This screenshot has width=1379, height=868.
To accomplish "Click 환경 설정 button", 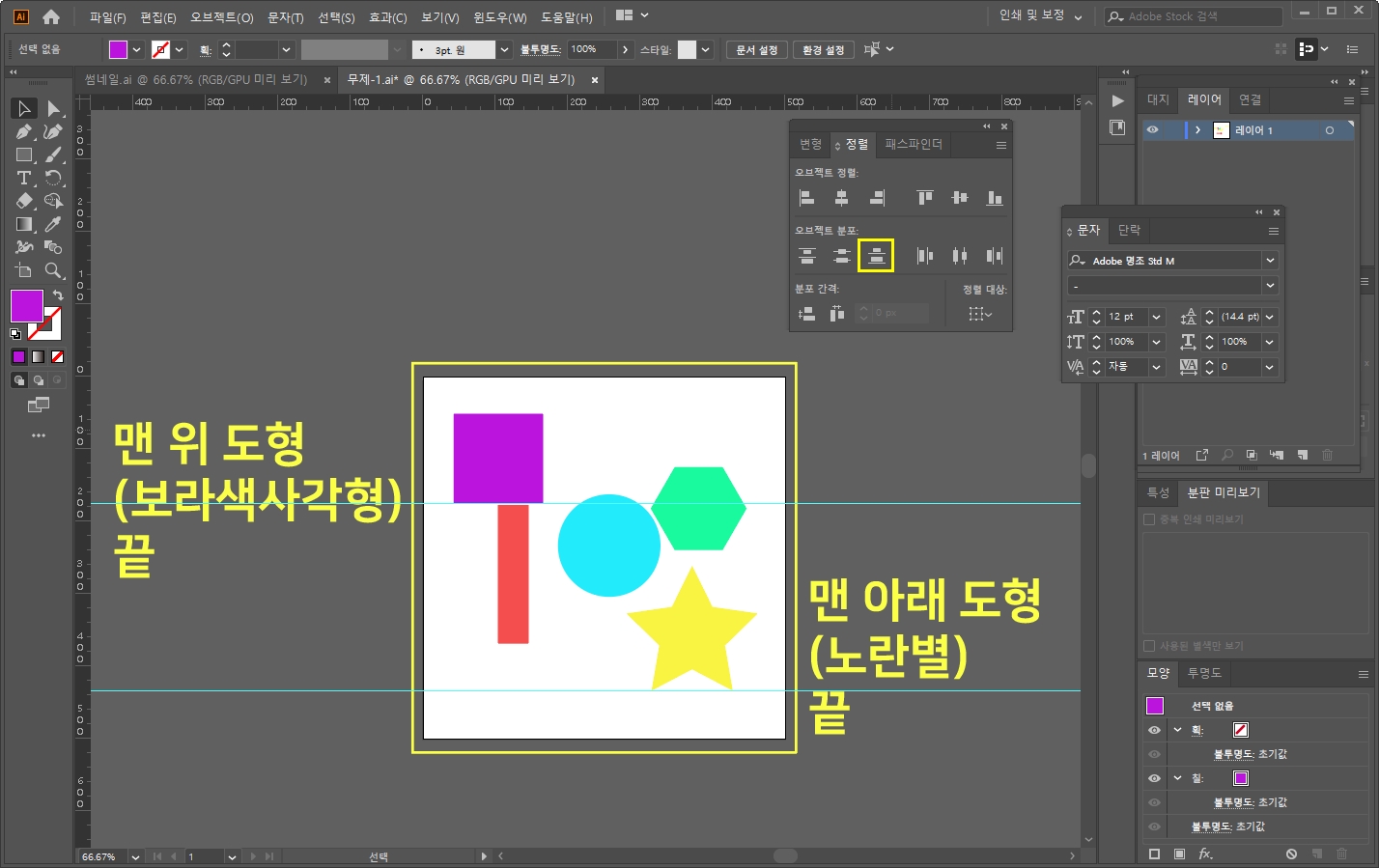I will pyautogui.click(x=824, y=49).
